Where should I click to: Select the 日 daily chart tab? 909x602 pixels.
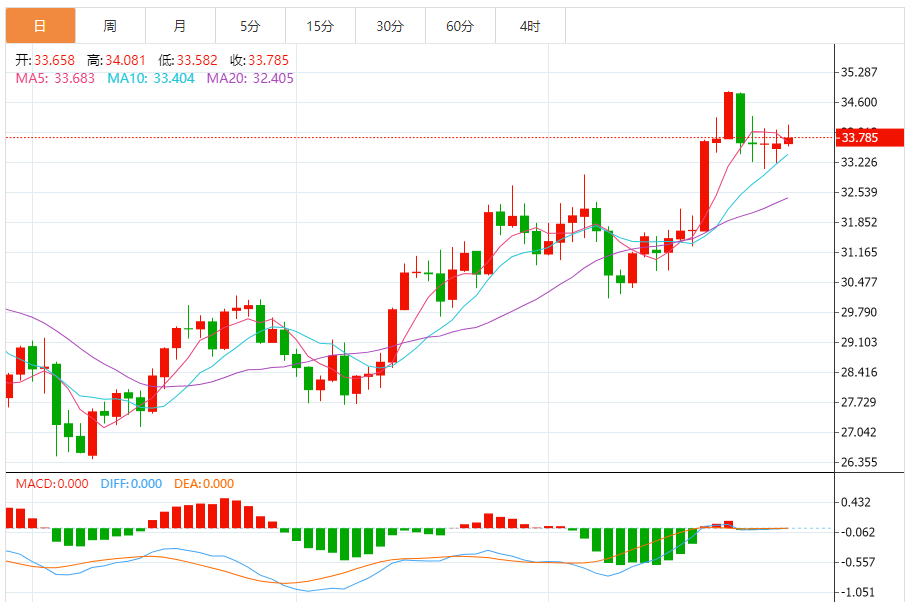(41, 26)
